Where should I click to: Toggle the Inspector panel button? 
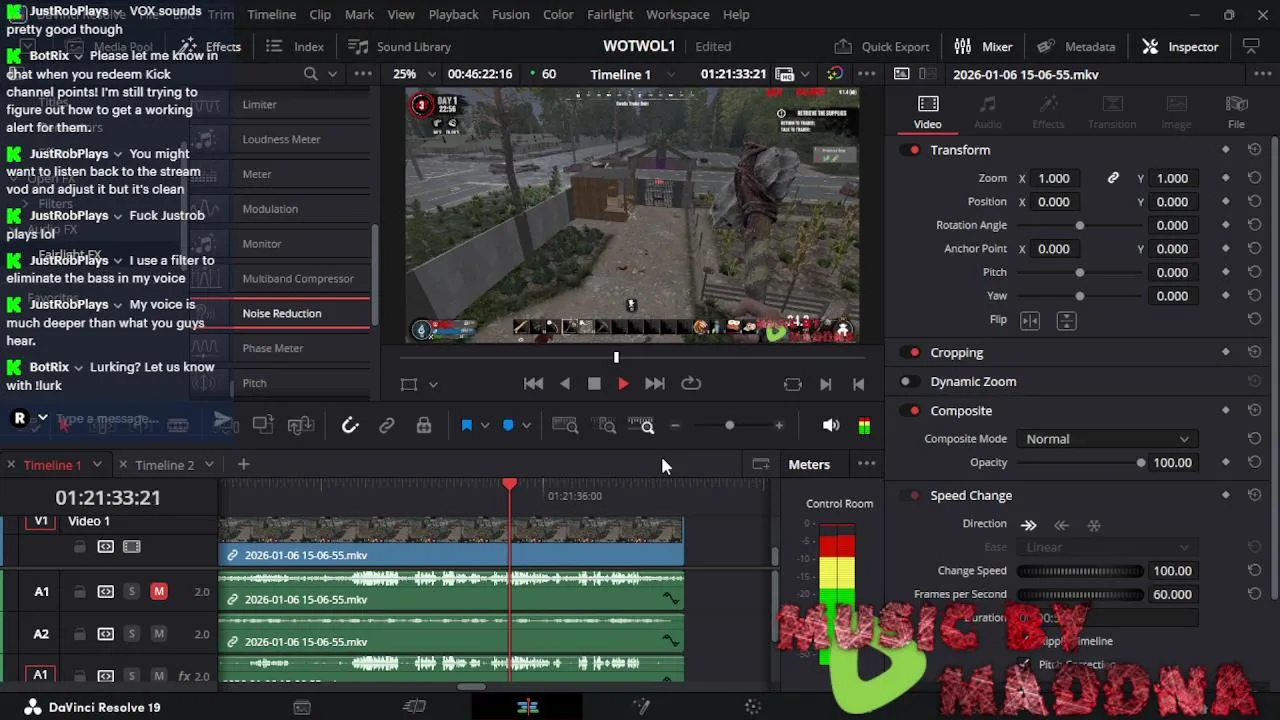point(1180,47)
